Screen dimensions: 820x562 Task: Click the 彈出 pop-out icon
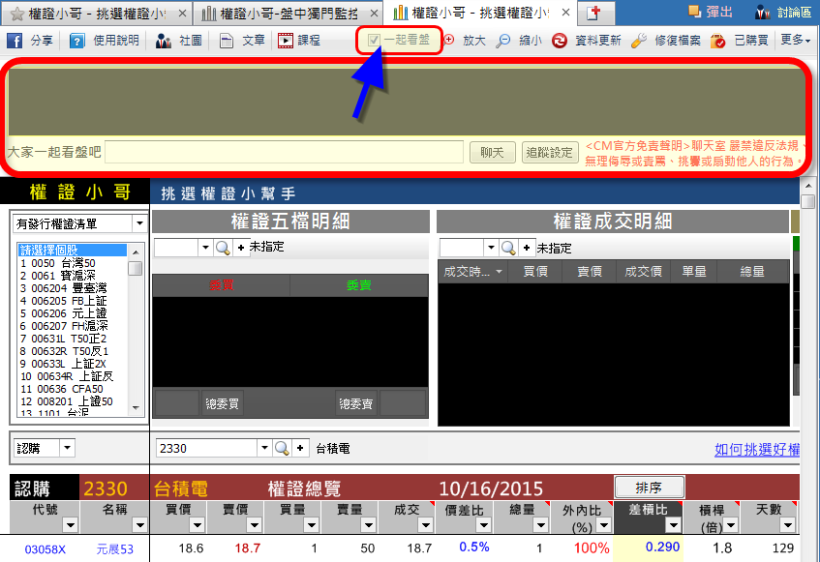click(x=694, y=12)
